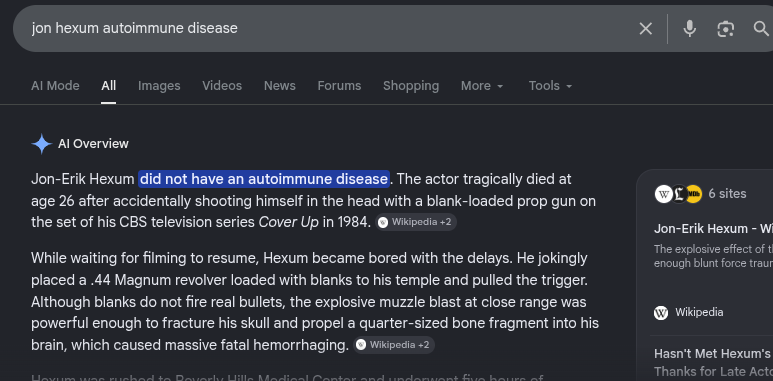773x381 pixels.
Task: Open the Jon-Erik Hexum Wikipedia link
Action: [x=713, y=229]
